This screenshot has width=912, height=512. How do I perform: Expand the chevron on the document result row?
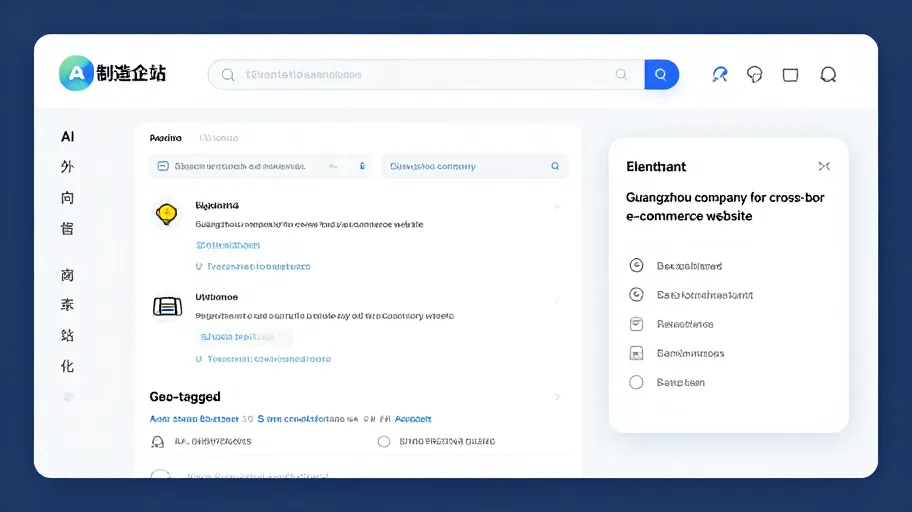click(x=557, y=300)
